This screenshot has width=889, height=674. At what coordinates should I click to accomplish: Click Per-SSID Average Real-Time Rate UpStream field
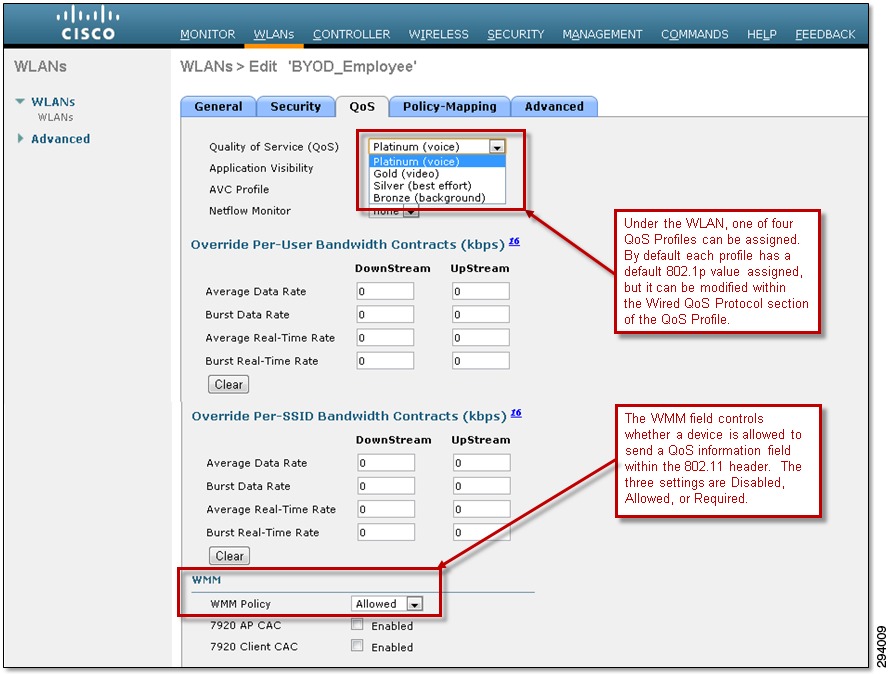pos(482,510)
